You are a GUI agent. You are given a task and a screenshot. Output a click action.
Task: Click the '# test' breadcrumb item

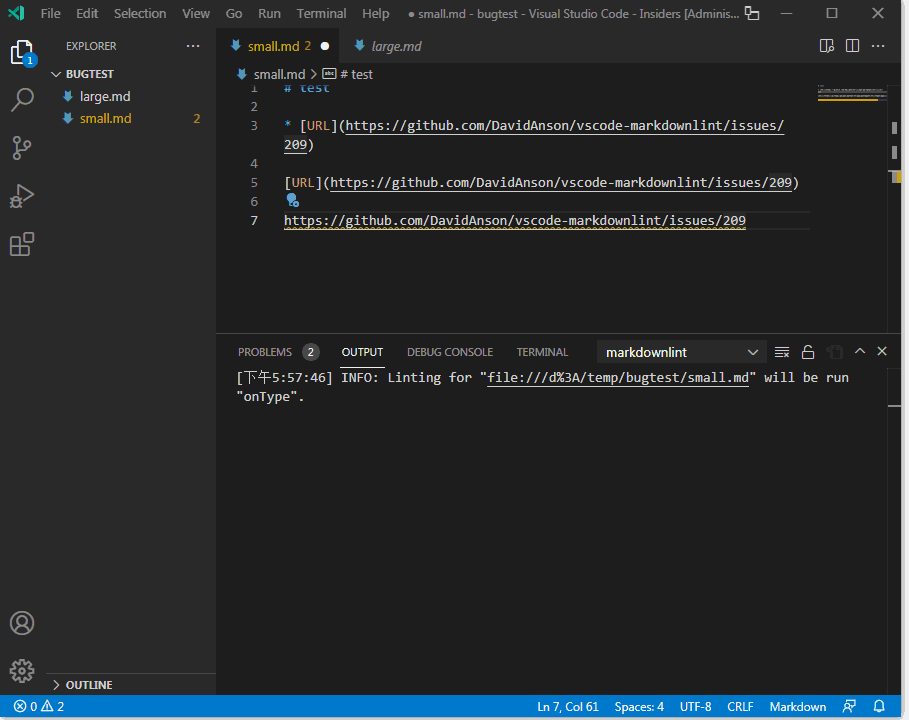point(355,74)
